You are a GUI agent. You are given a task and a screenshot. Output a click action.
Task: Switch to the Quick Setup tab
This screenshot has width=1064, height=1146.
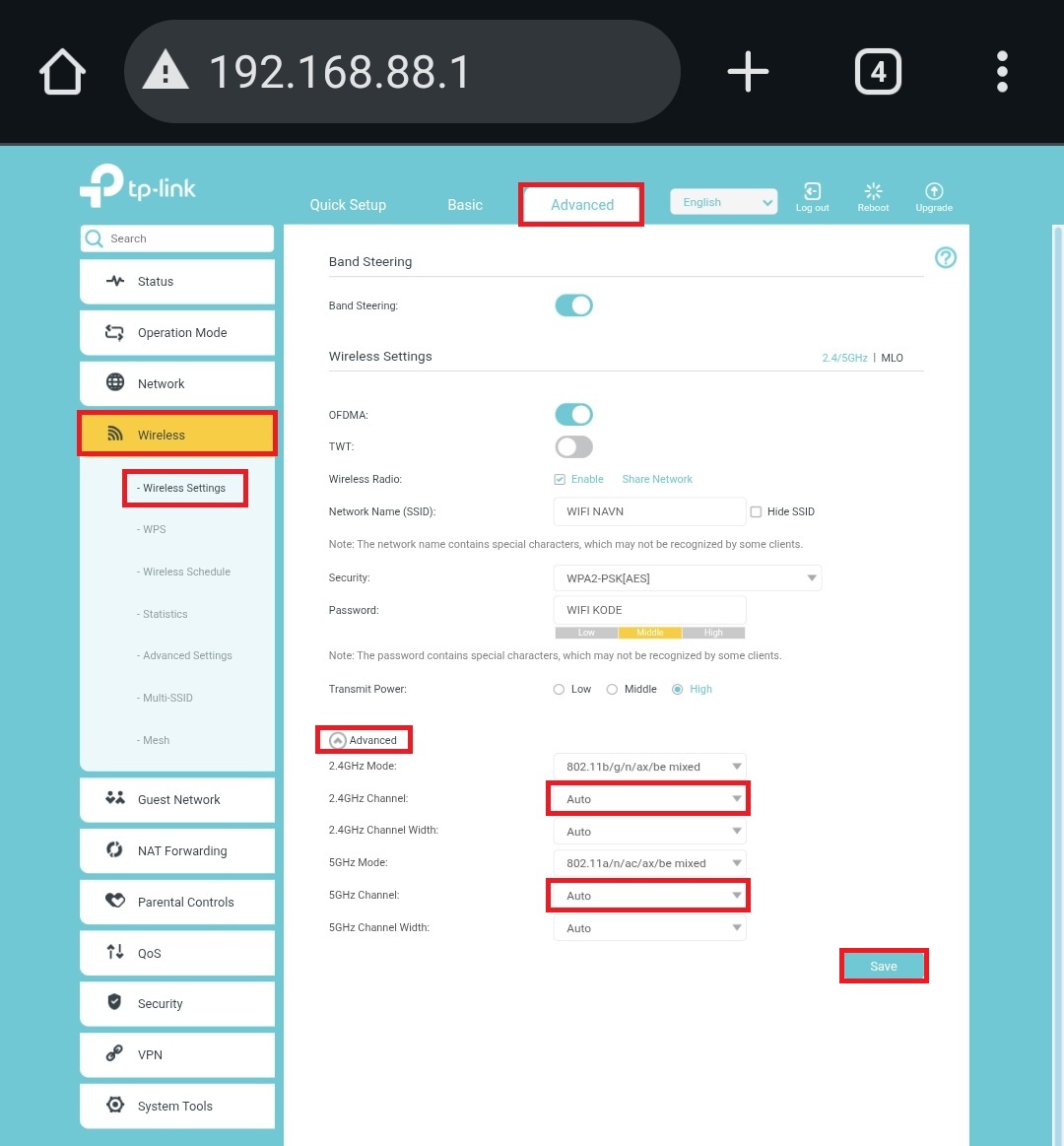[x=348, y=205]
